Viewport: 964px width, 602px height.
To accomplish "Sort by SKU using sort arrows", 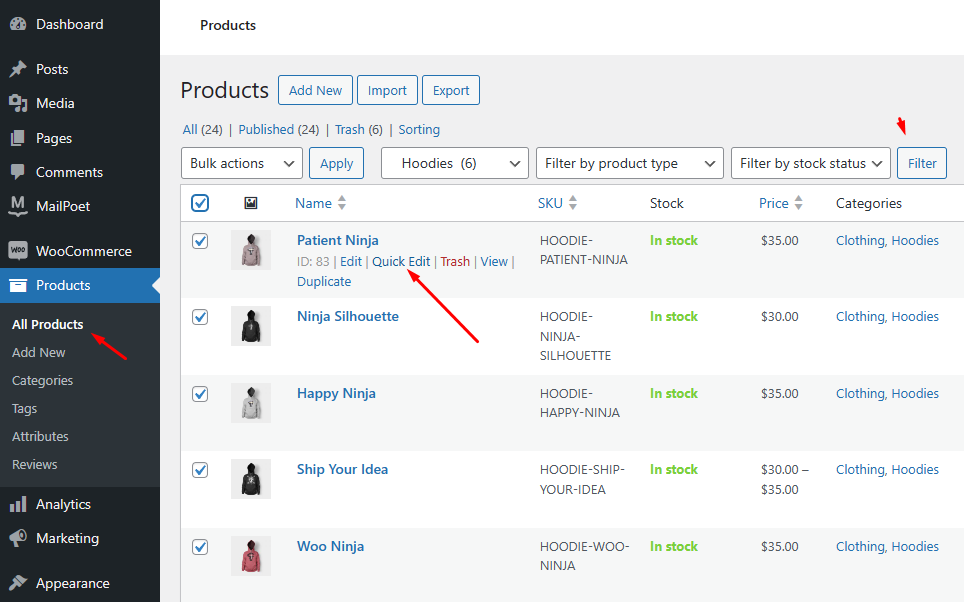I will pyautogui.click(x=573, y=203).
